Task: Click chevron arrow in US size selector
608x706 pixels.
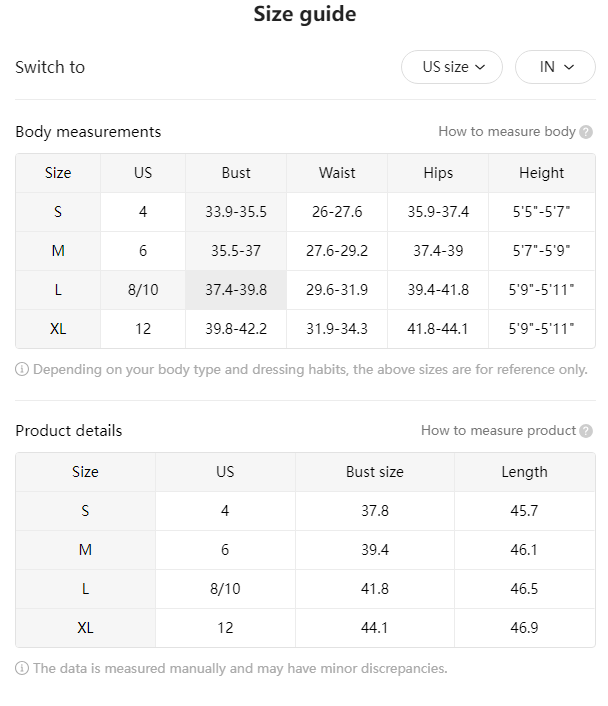Action: pyautogui.click(x=480, y=67)
